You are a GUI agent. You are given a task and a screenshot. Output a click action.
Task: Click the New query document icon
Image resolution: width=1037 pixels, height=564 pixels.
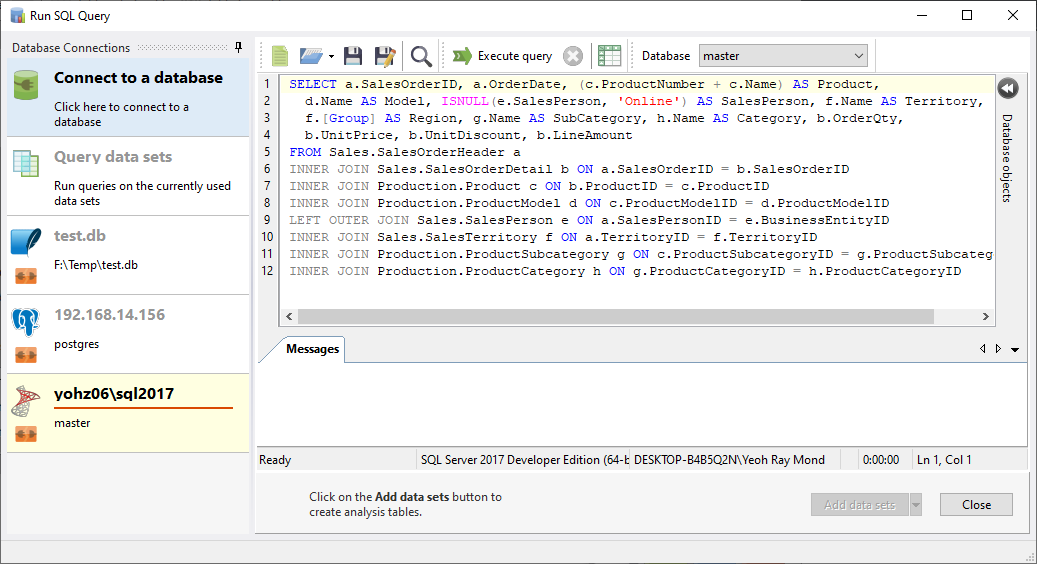point(280,56)
